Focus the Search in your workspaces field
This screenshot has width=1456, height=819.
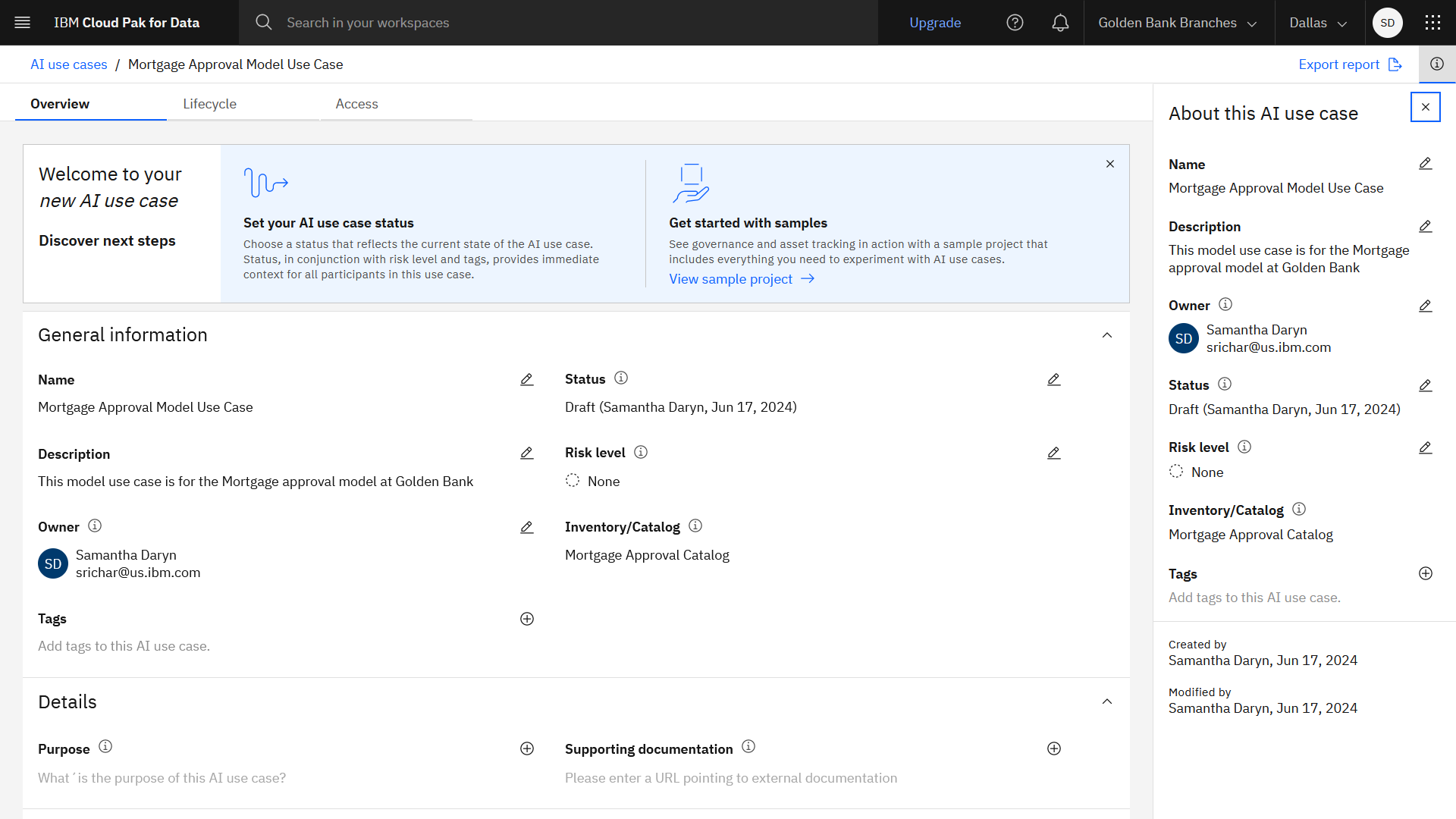pos(558,23)
